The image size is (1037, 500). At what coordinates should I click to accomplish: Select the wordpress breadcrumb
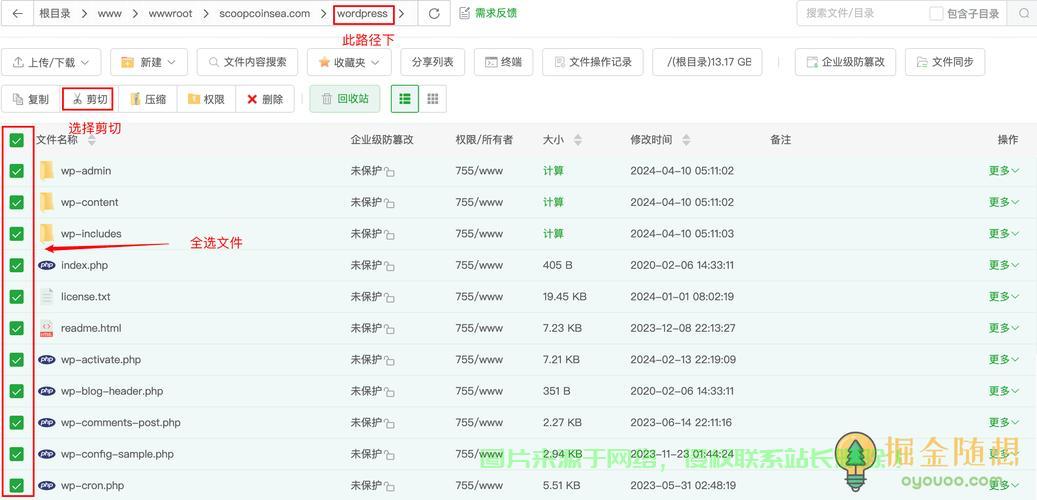363,13
